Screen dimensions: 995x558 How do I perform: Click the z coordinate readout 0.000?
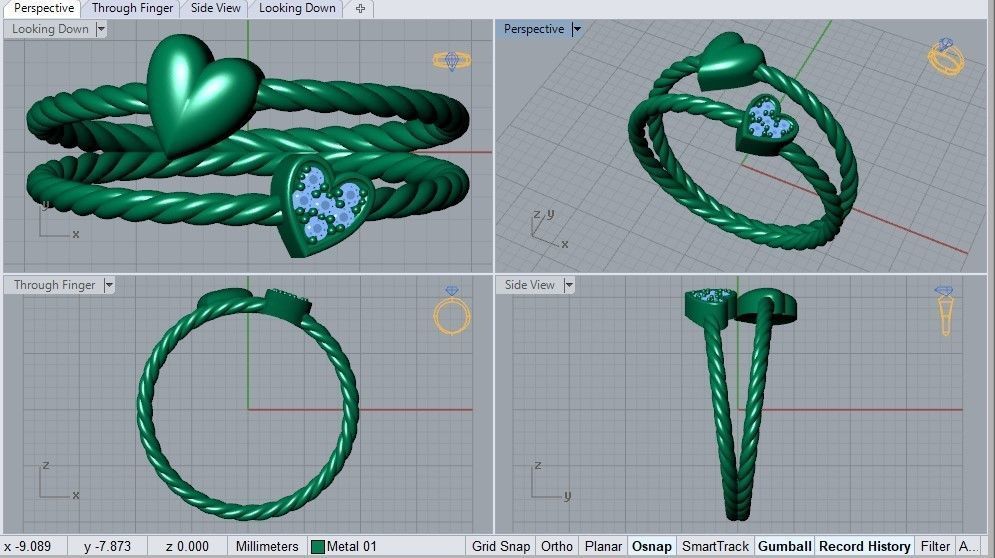[187, 547]
